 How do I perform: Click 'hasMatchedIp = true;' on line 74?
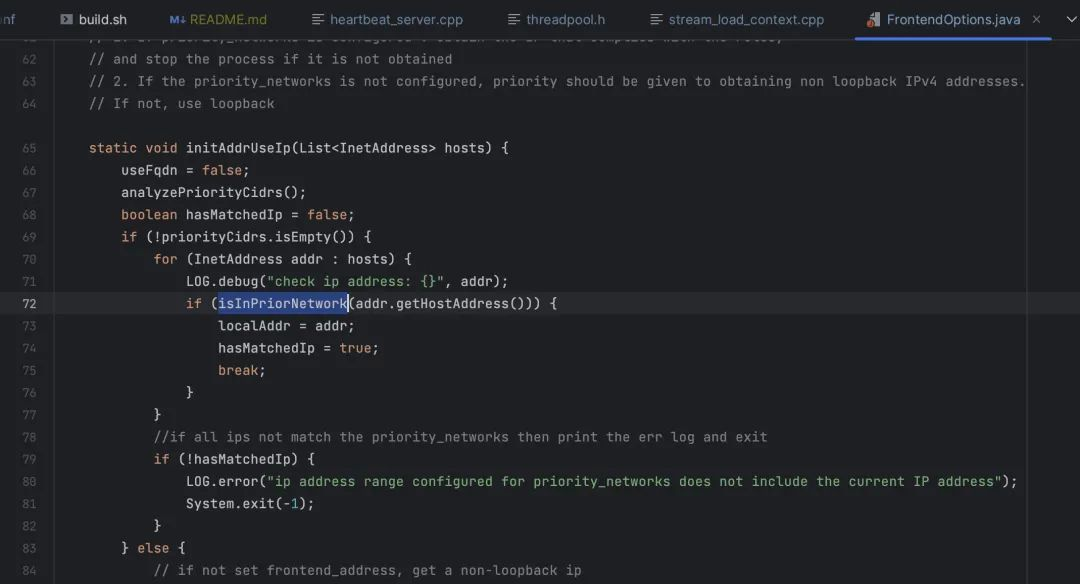pos(298,348)
